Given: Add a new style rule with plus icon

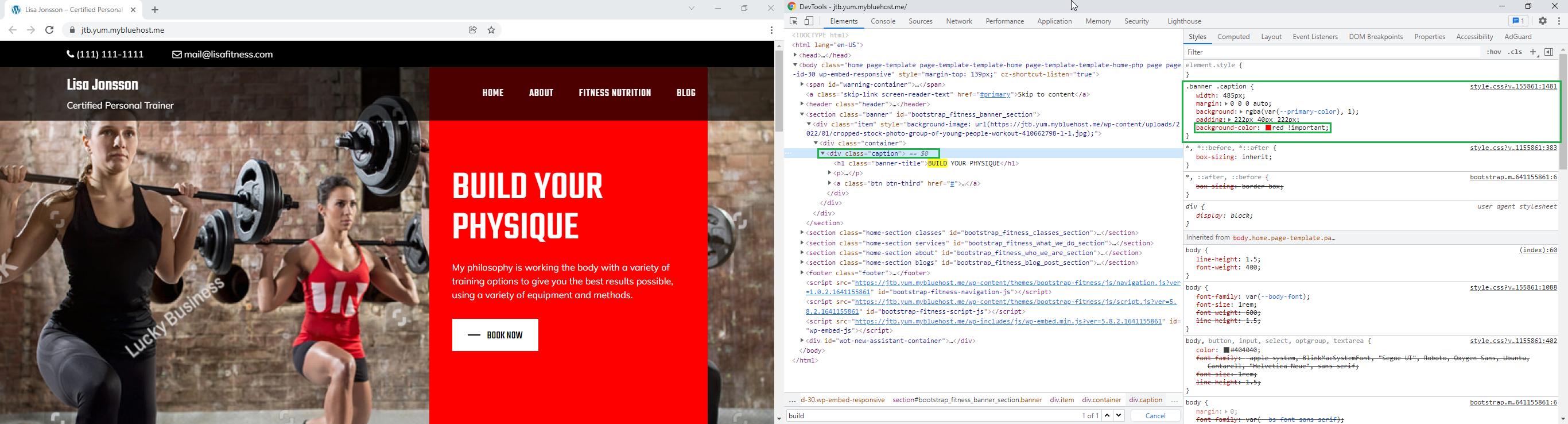Looking at the screenshot, I should 1534,52.
